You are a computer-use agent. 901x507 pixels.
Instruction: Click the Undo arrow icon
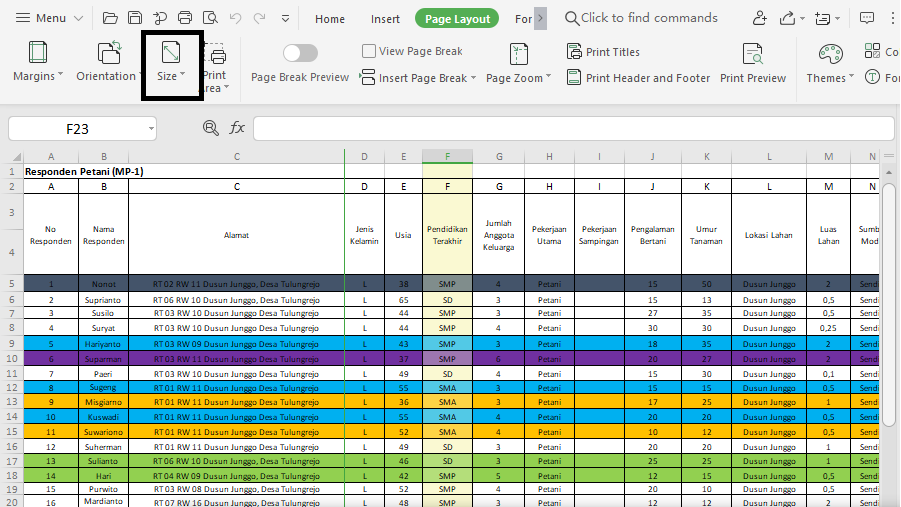[235, 18]
